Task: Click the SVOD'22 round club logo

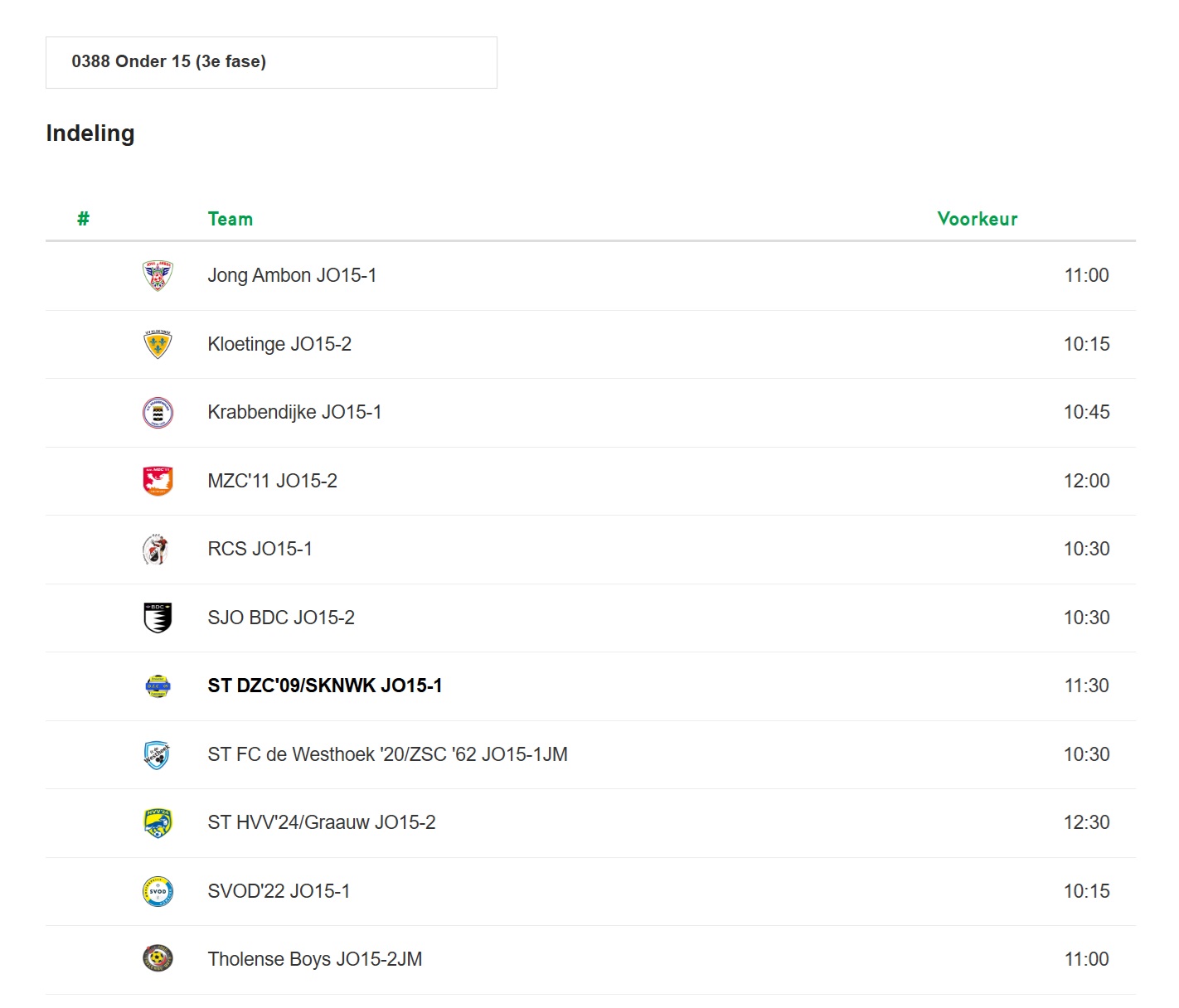Action: click(158, 891)
